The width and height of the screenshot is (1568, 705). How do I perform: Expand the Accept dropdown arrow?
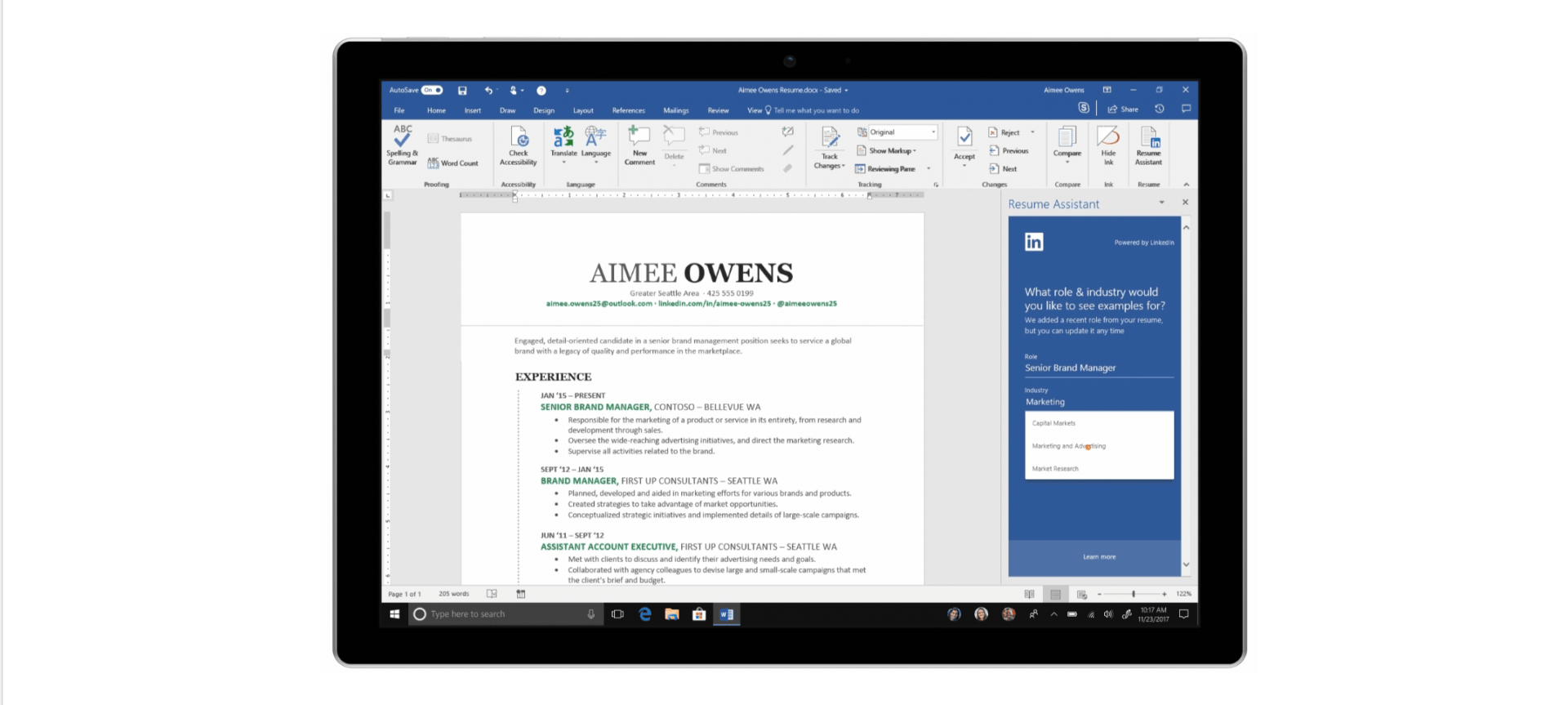click(x=964, y=166)
